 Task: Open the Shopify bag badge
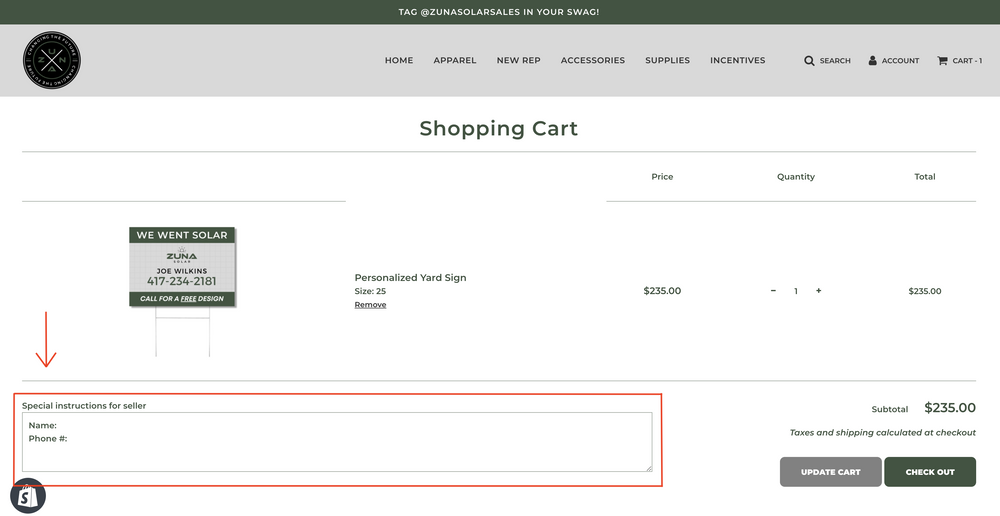click(x=28, y=497)
